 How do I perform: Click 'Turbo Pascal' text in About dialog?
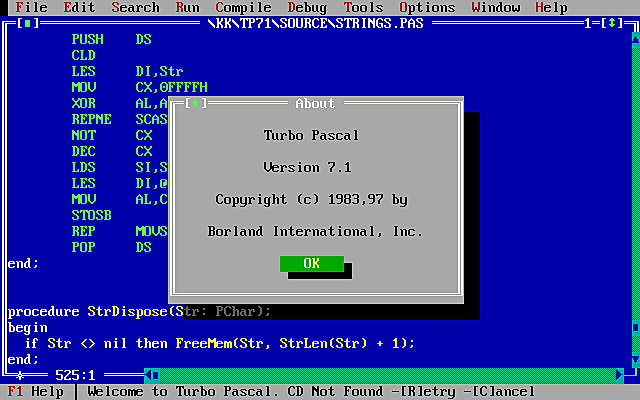[x=311, y=135]
